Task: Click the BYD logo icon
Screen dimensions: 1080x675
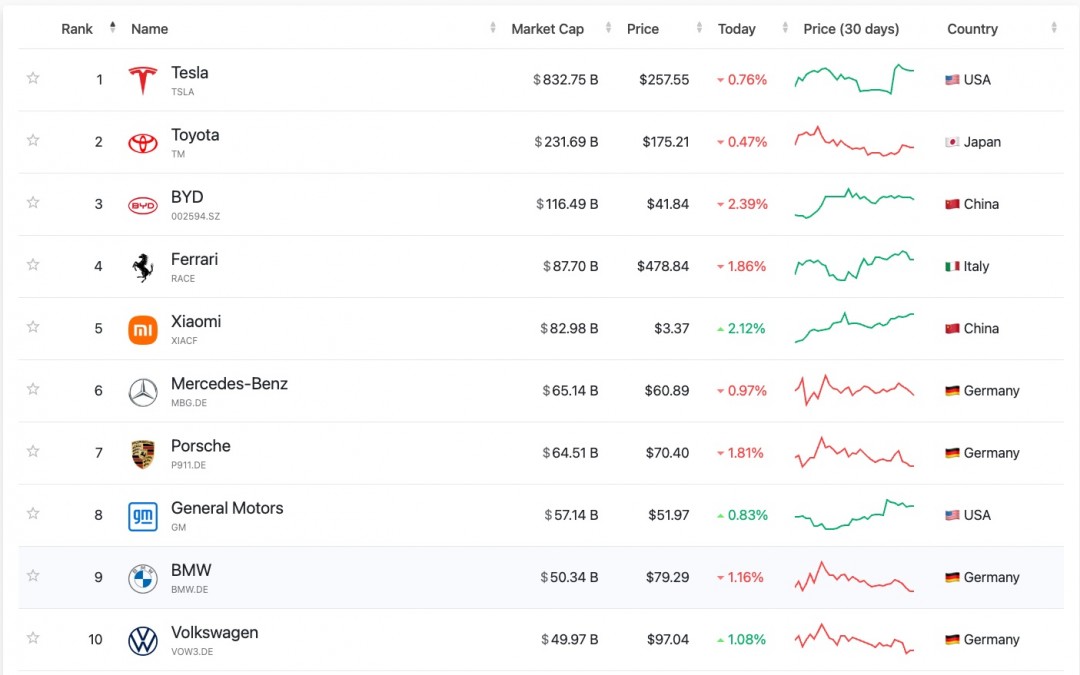Action: tap(143, 205)
